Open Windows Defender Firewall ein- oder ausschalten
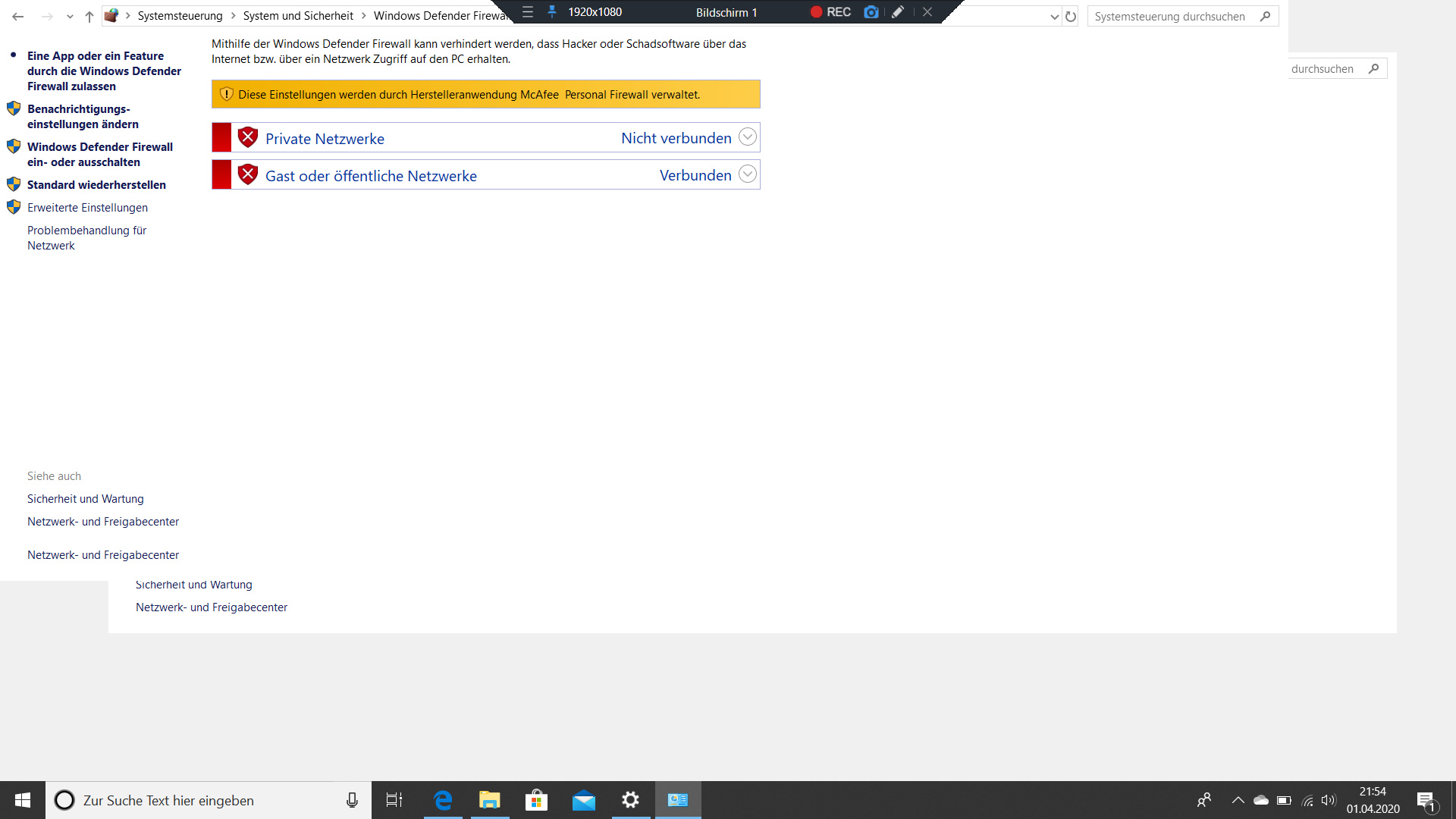Viewport: 1456px width, 819px height. (100, 155)
